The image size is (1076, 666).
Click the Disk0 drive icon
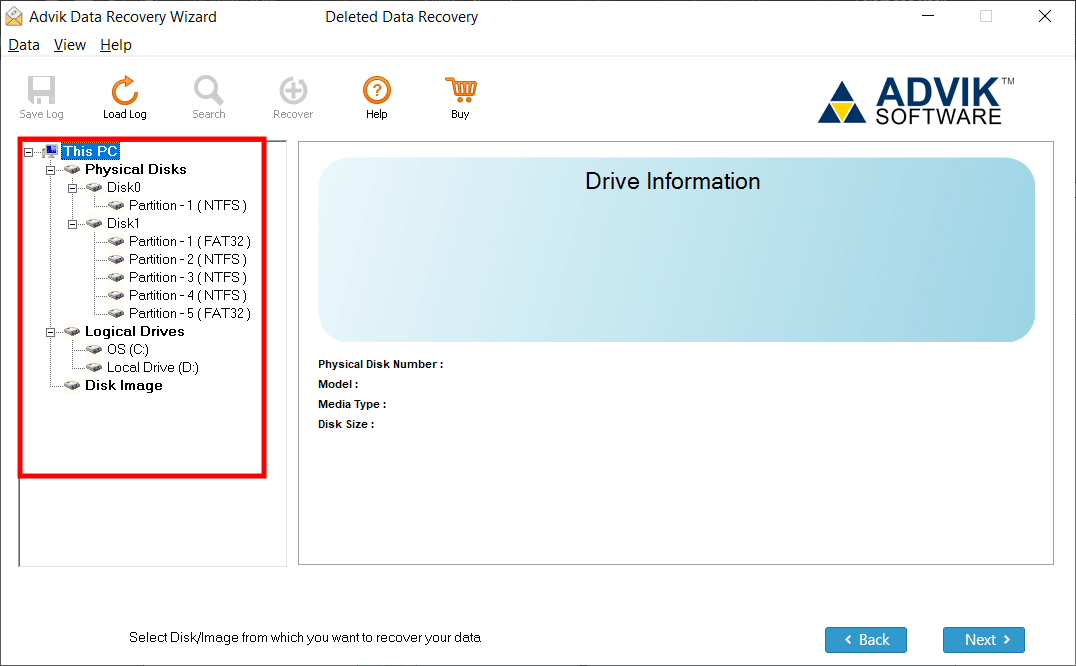click(x=94, y=187)
